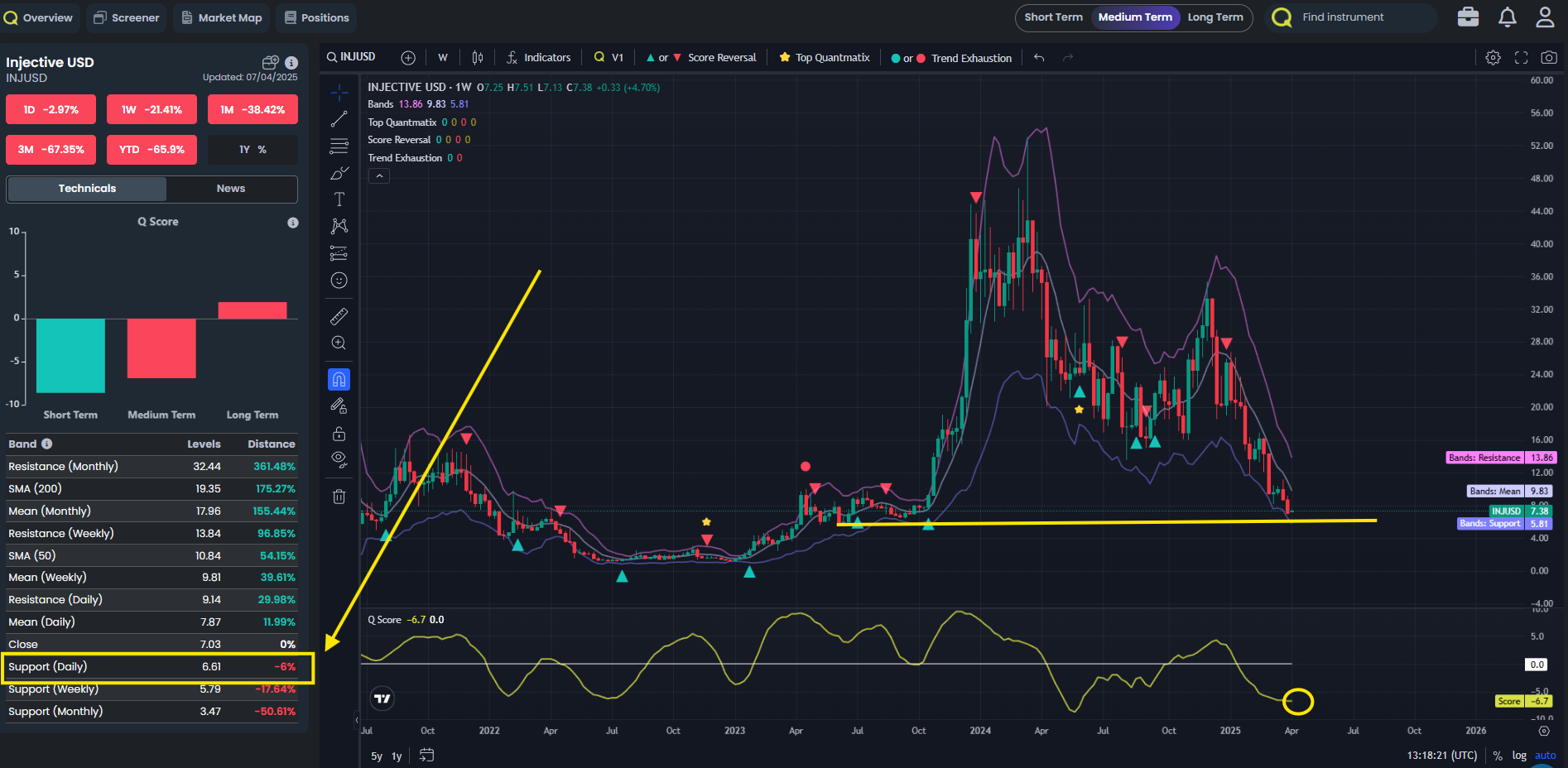Select the 1W -21.41% performance button
The width and height of the screenshot is (1568, 768).
(x=152, y=109)
